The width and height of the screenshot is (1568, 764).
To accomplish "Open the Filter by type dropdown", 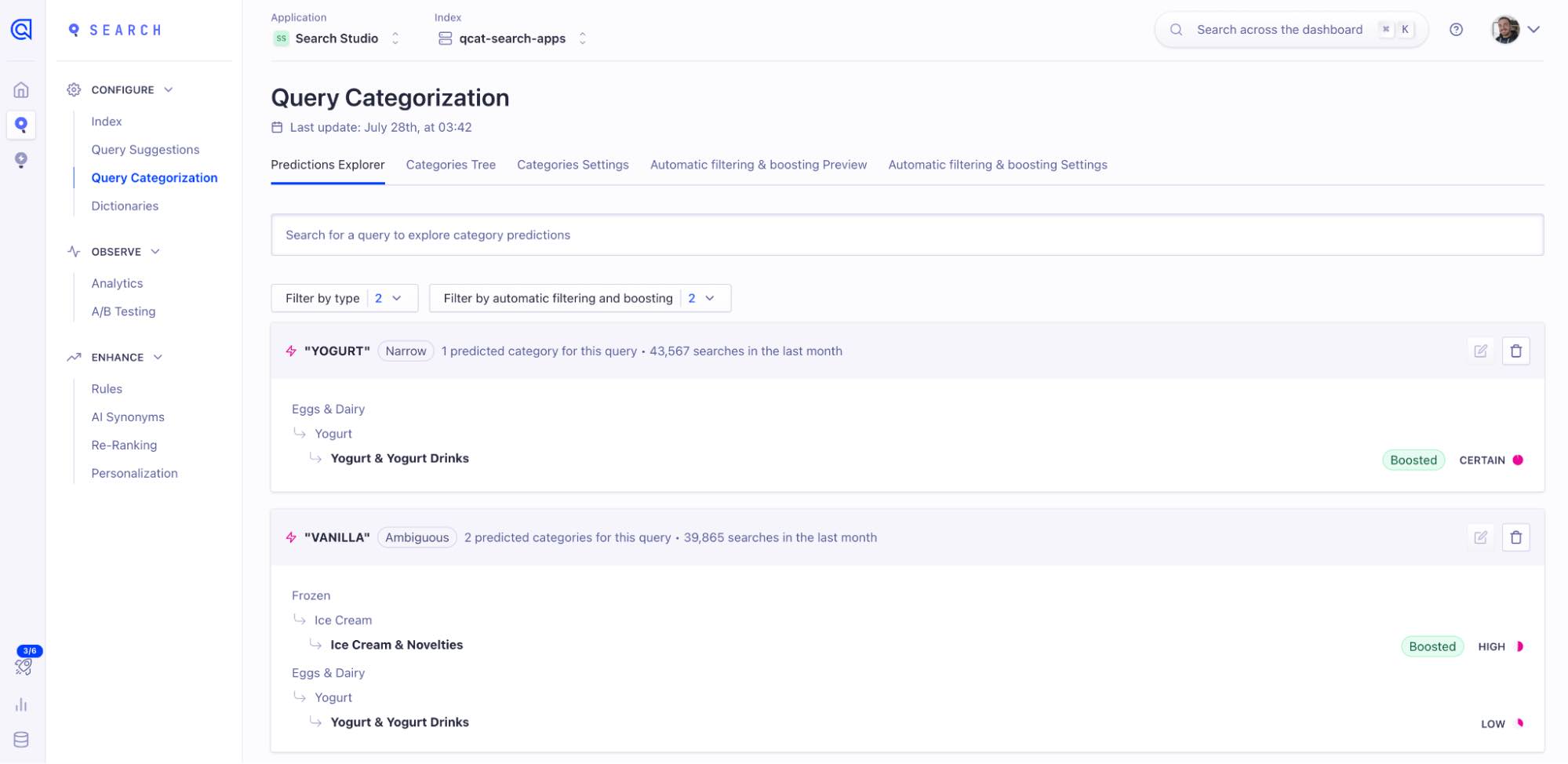I will click(x=344, y=299).
